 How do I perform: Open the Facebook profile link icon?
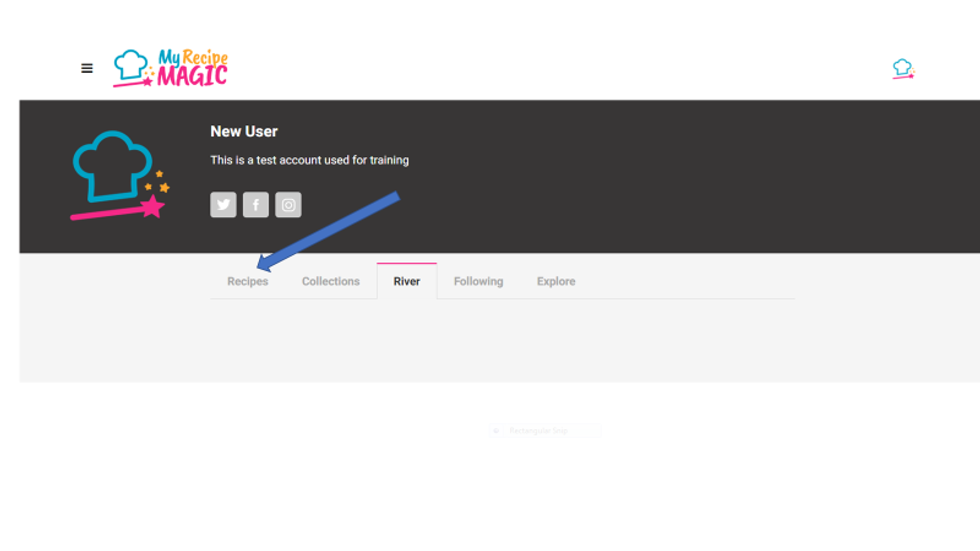[x=256, y=205]
